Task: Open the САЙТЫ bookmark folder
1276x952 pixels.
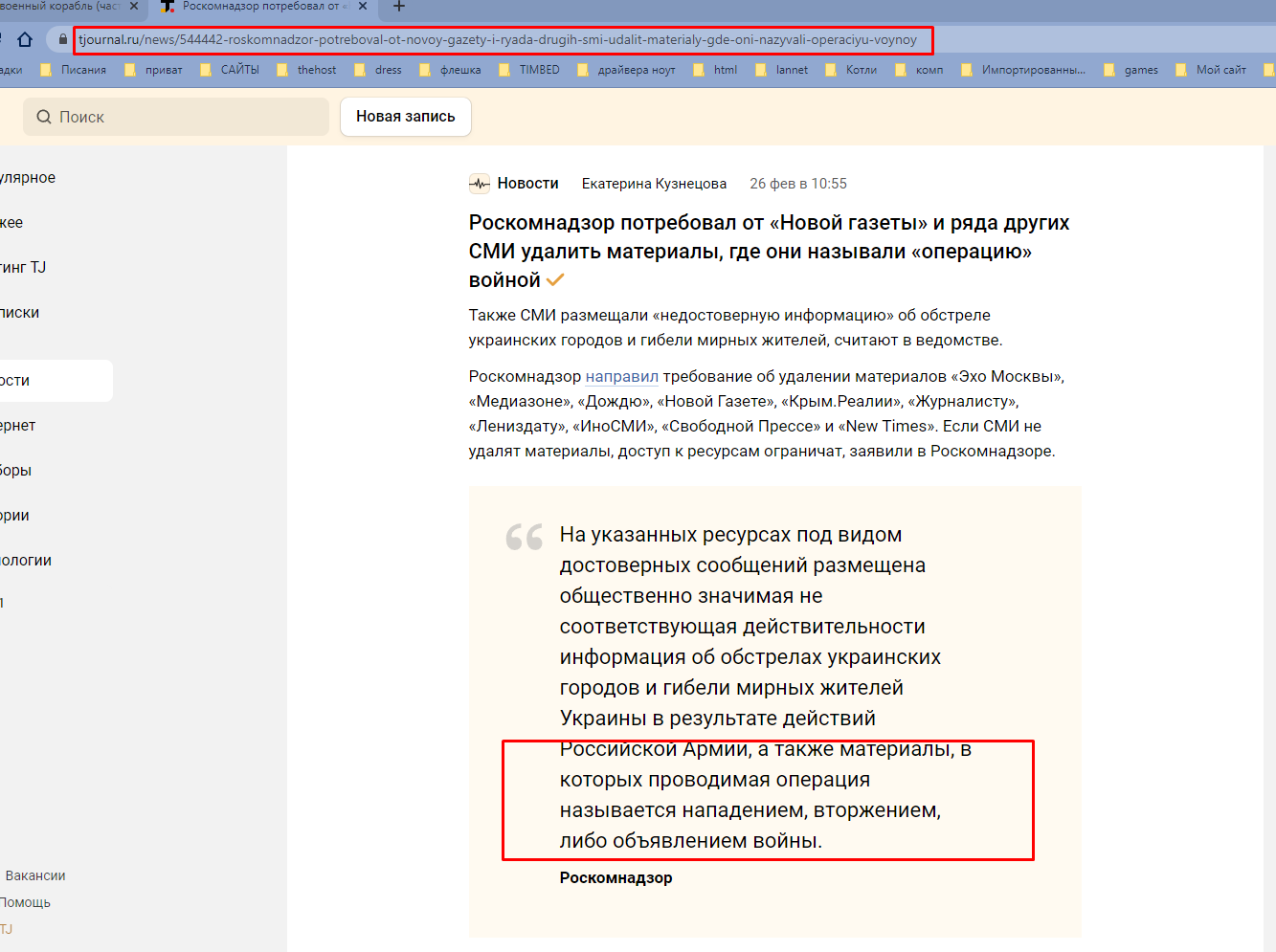Action: (230, 70)
